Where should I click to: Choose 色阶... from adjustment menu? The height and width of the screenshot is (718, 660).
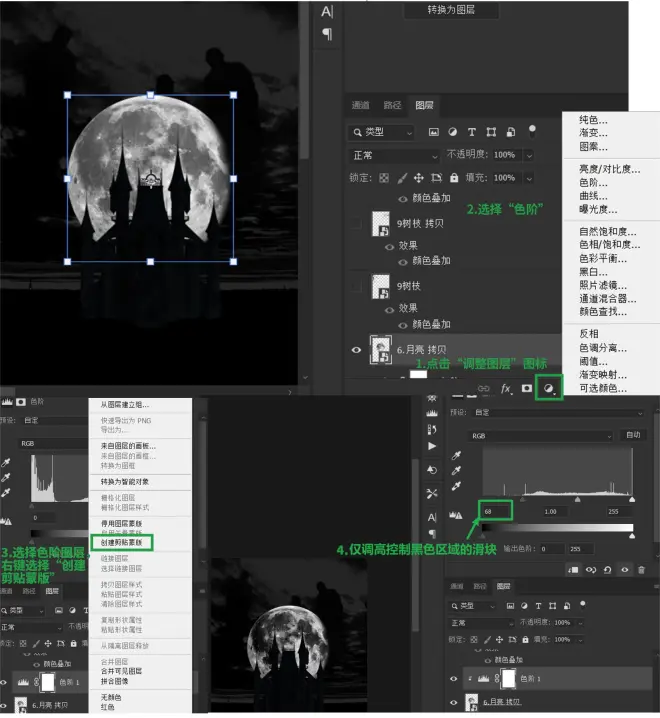(593, 183)
